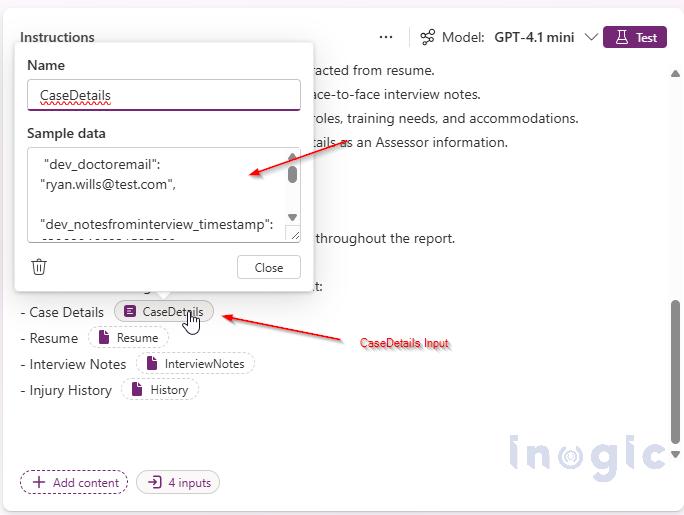Image resolution: width=684 pixels, height=515 pixels.
Task: Click the resize grip of Sample data box
Action: coord(294,235)
